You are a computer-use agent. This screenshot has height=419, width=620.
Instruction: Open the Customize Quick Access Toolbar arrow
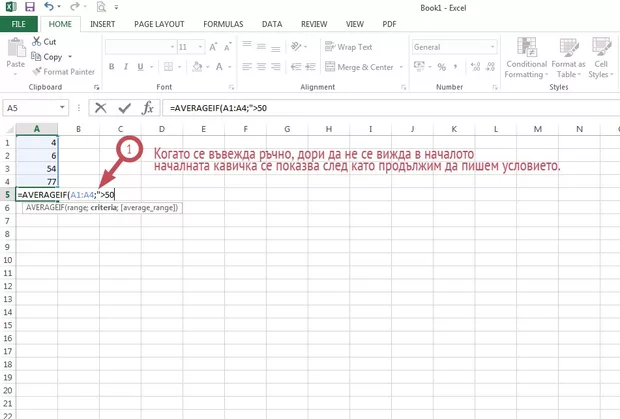click(x=116, y=7)
